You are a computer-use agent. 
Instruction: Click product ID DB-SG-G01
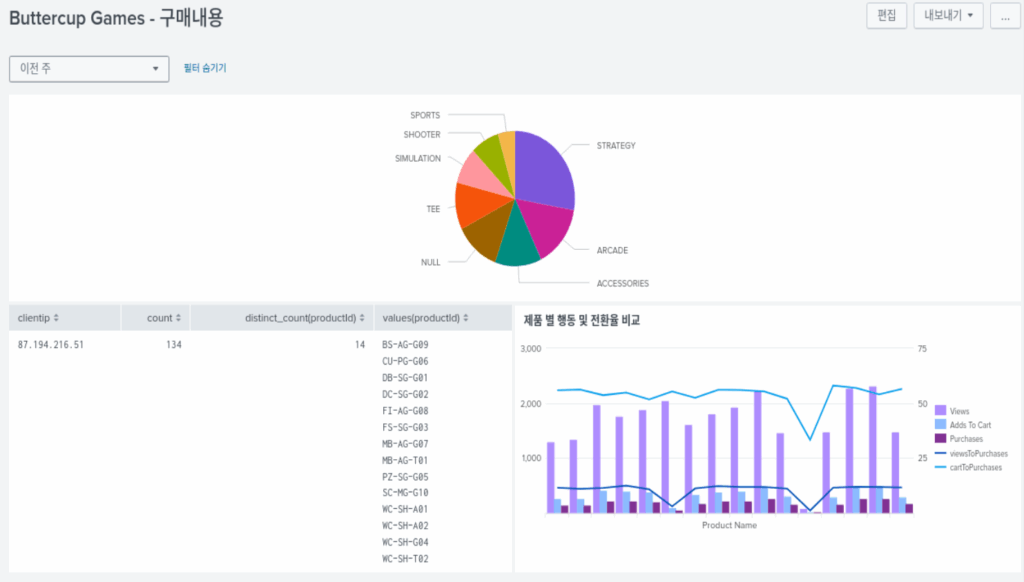pyautogui.click(x=406, y=378)
